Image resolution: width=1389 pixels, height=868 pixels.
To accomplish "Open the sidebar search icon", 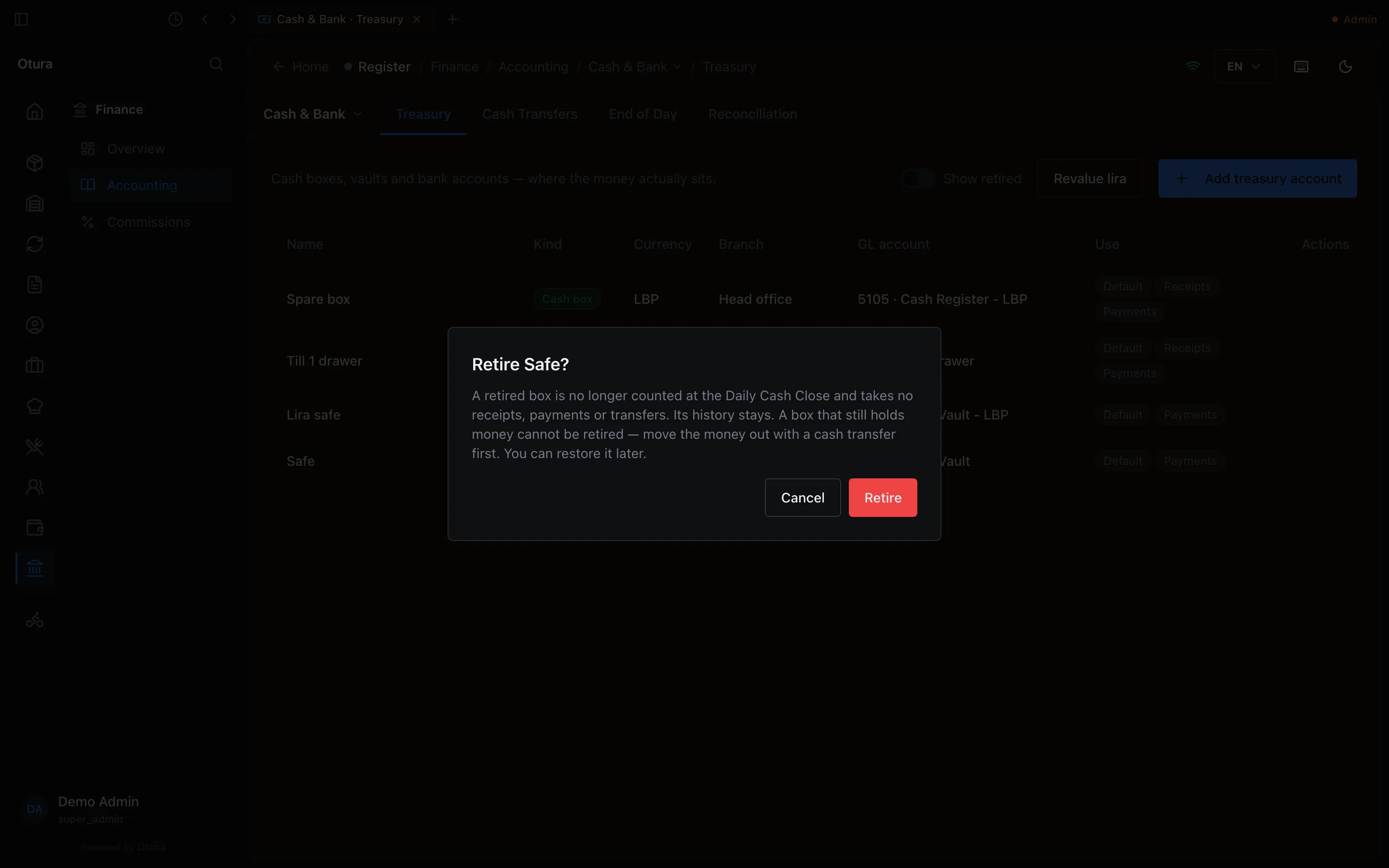I will pos(216,64).
